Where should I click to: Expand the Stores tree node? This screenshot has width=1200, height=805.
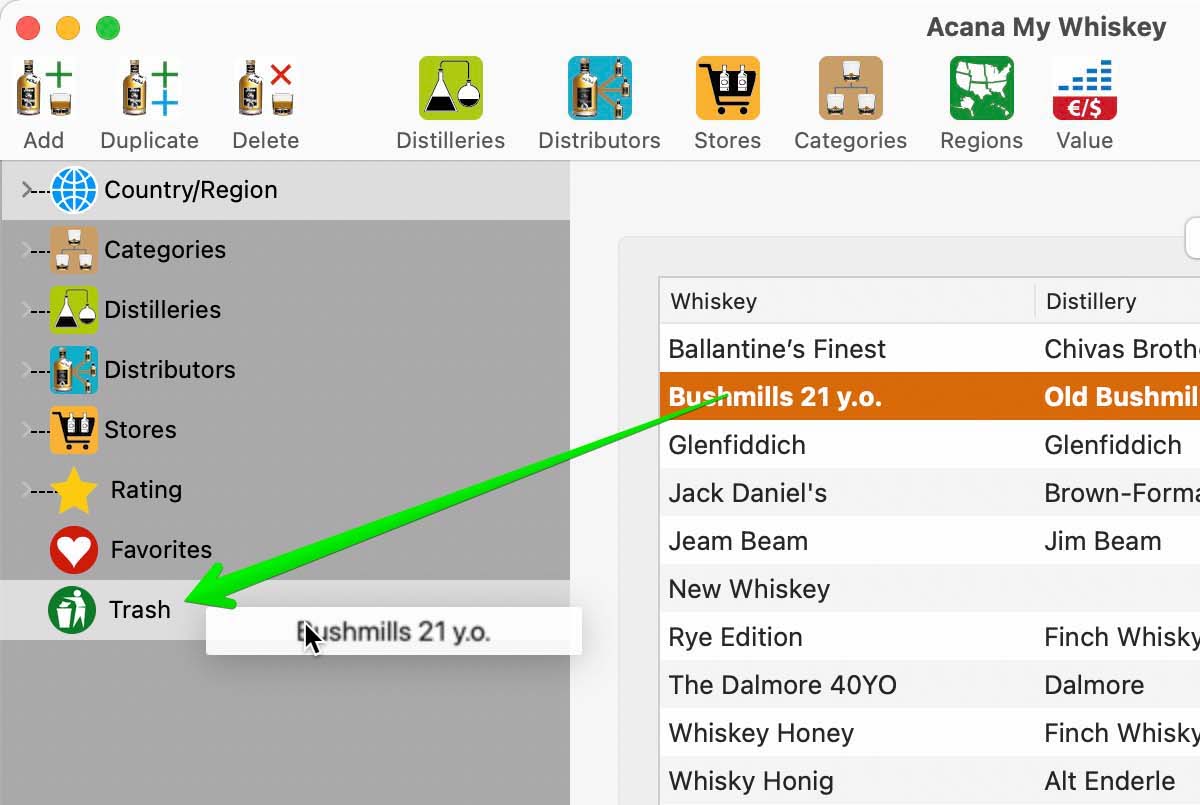pyautogui.click(x=27, y=430)
